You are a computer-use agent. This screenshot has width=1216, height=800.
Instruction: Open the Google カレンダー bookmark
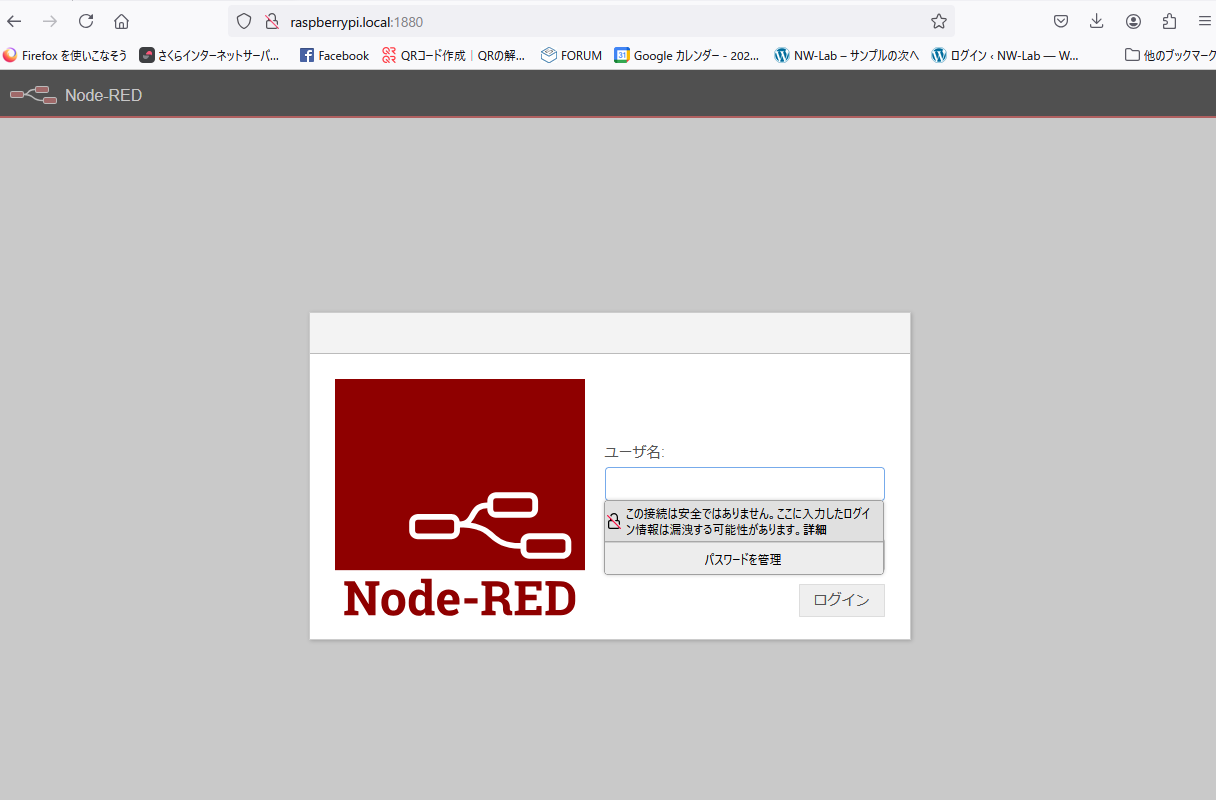pyautogui.click(x=687, y=55)
